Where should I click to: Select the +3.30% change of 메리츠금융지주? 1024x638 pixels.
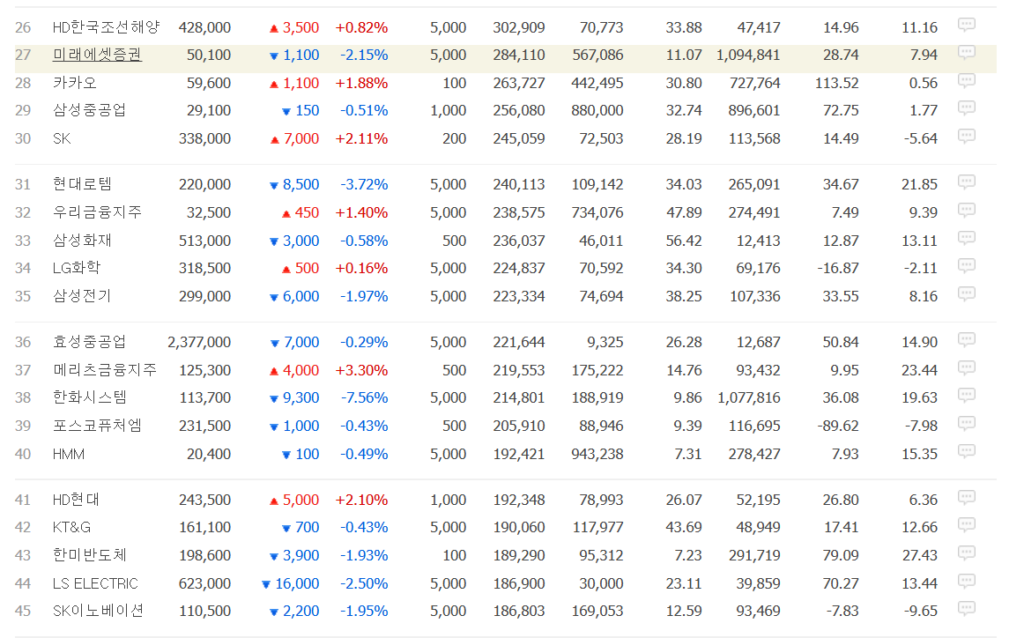pyautogui.click(x=361, y=370)
